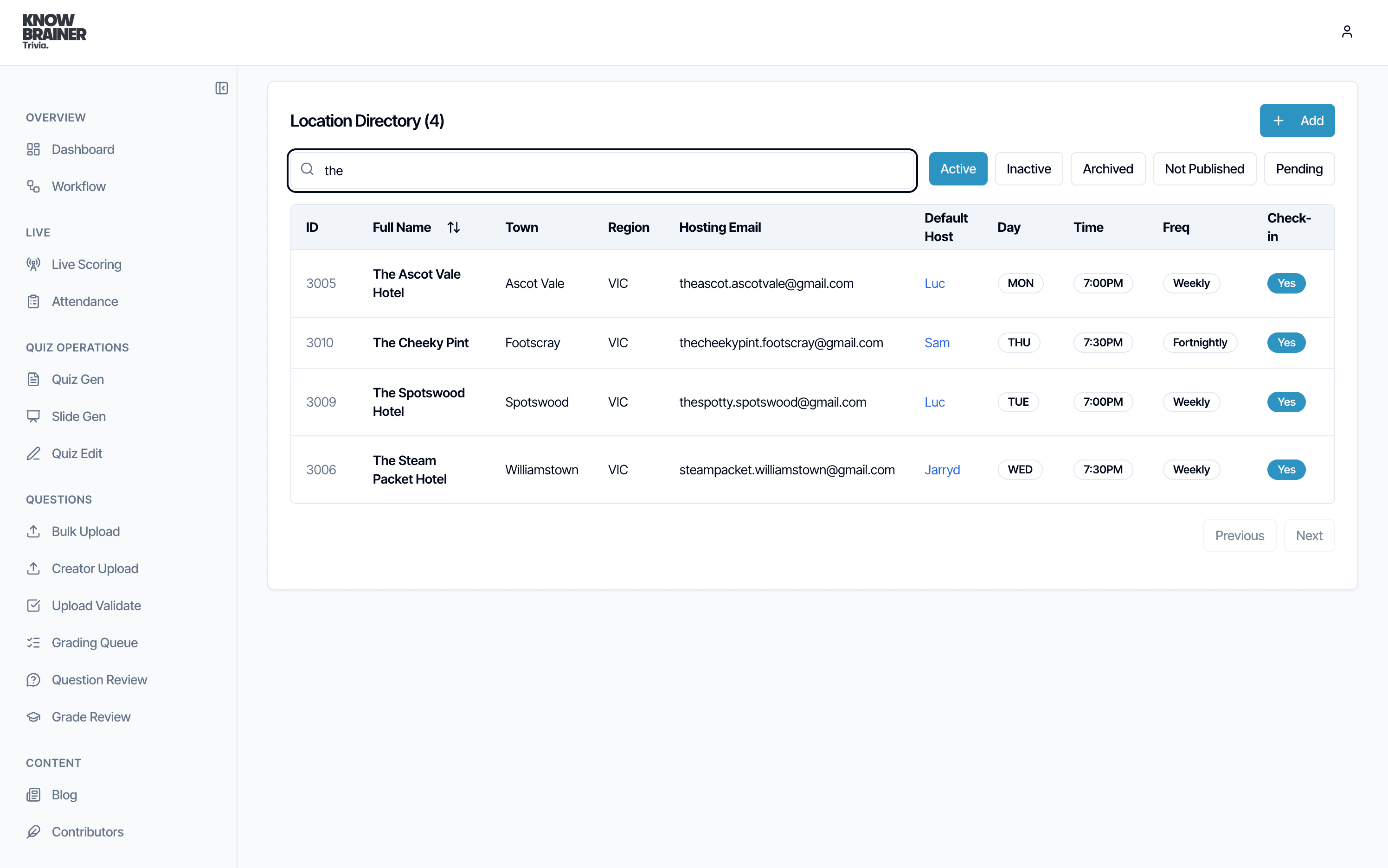1388x868 pixels.
Task: Open Question Review page
Action: [x=99, y=680]
